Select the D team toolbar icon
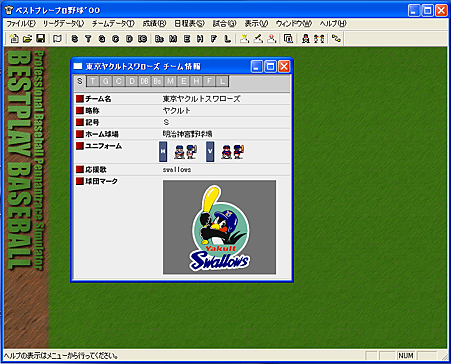This screenshot has height=364, width=451. pyautogui.click(x=129, y=39)
